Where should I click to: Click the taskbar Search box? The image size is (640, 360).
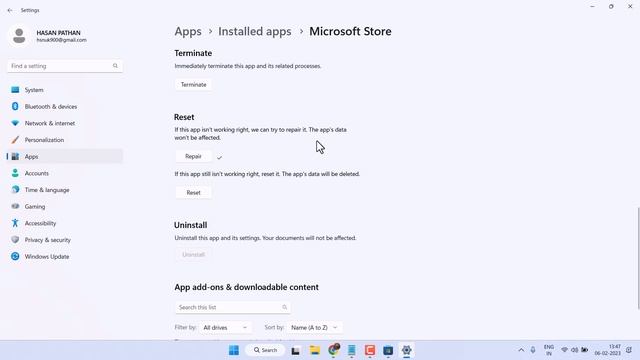[265, 350]
